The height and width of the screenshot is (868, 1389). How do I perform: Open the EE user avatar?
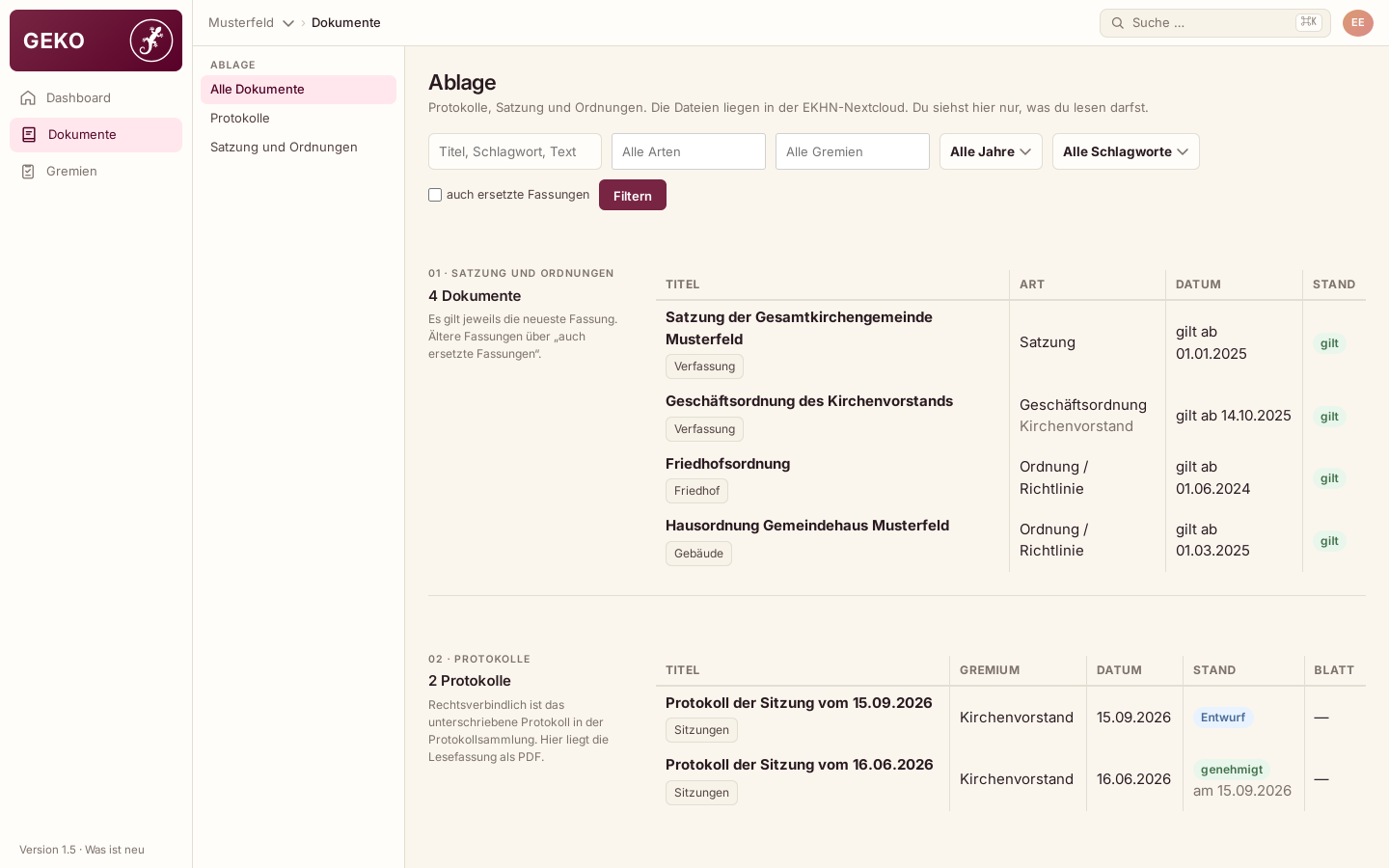click(1358, 23)
